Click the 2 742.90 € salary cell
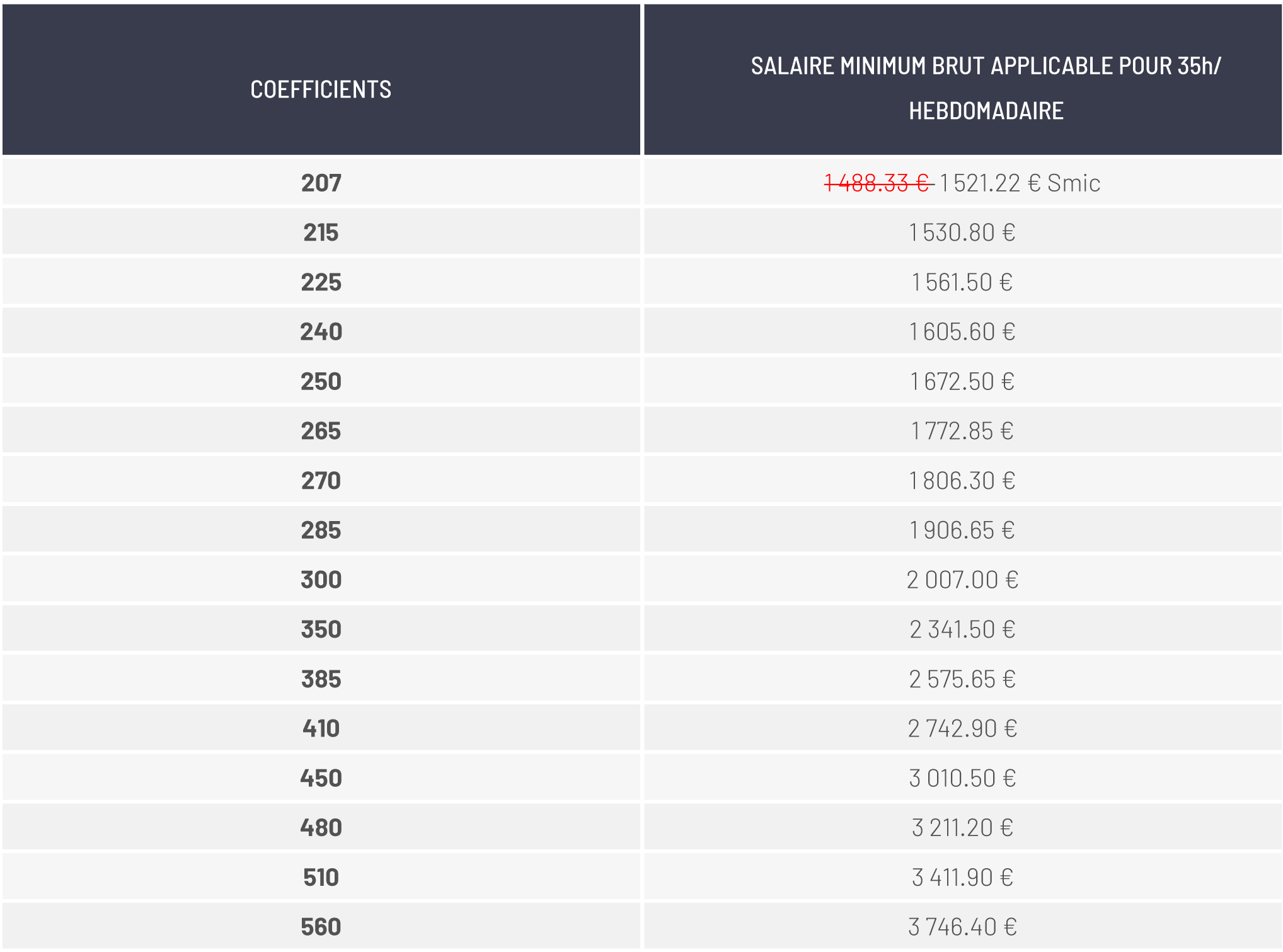This screenshot has width=1283, height=952. tap(963, 728)
